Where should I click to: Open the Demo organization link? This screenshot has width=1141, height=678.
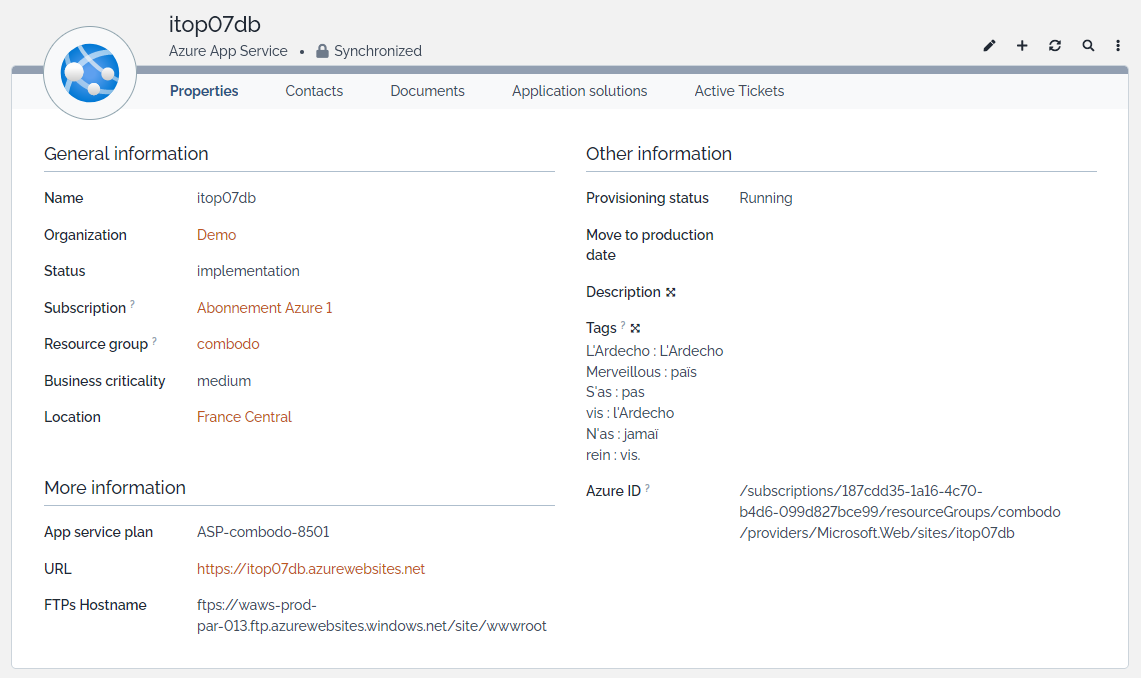[x=216, y=235]
